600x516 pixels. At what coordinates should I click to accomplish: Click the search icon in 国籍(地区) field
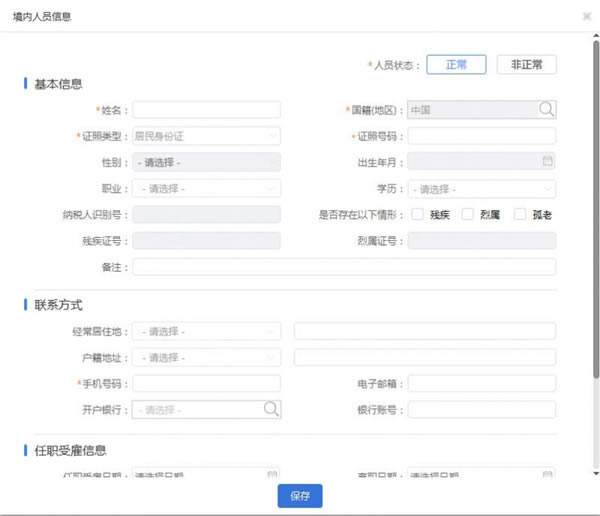click(546, 110)
